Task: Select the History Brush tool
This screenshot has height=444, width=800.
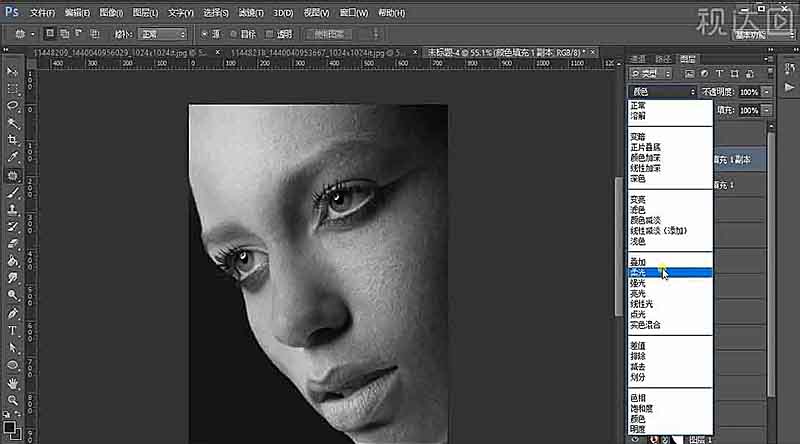Action: click(x=12, y=227)
